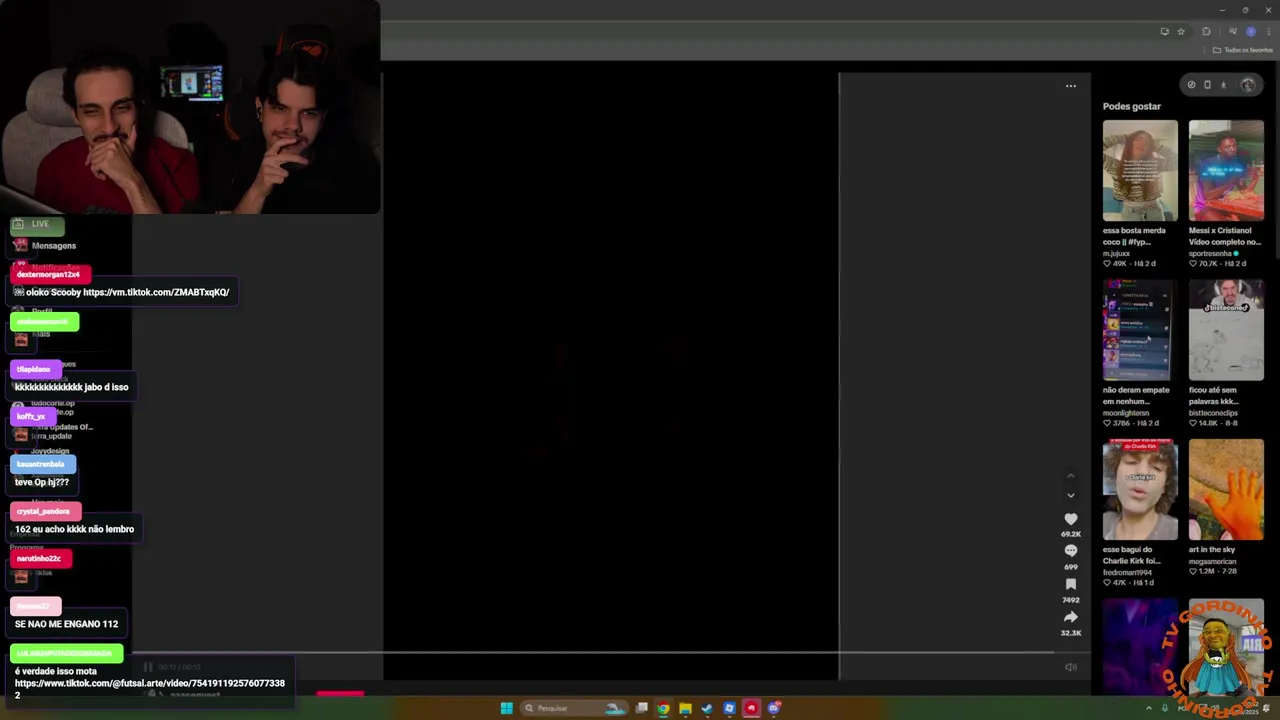The width and height of the screenshot is (1280, 720).
Task: Click the phone app icon in top pill
Action: click(x=1207, y=85)
